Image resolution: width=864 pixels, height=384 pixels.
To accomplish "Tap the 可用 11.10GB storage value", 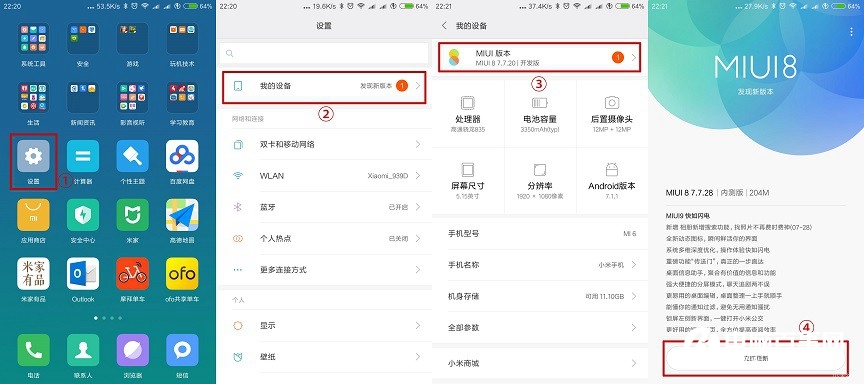I will pos(604,296).
